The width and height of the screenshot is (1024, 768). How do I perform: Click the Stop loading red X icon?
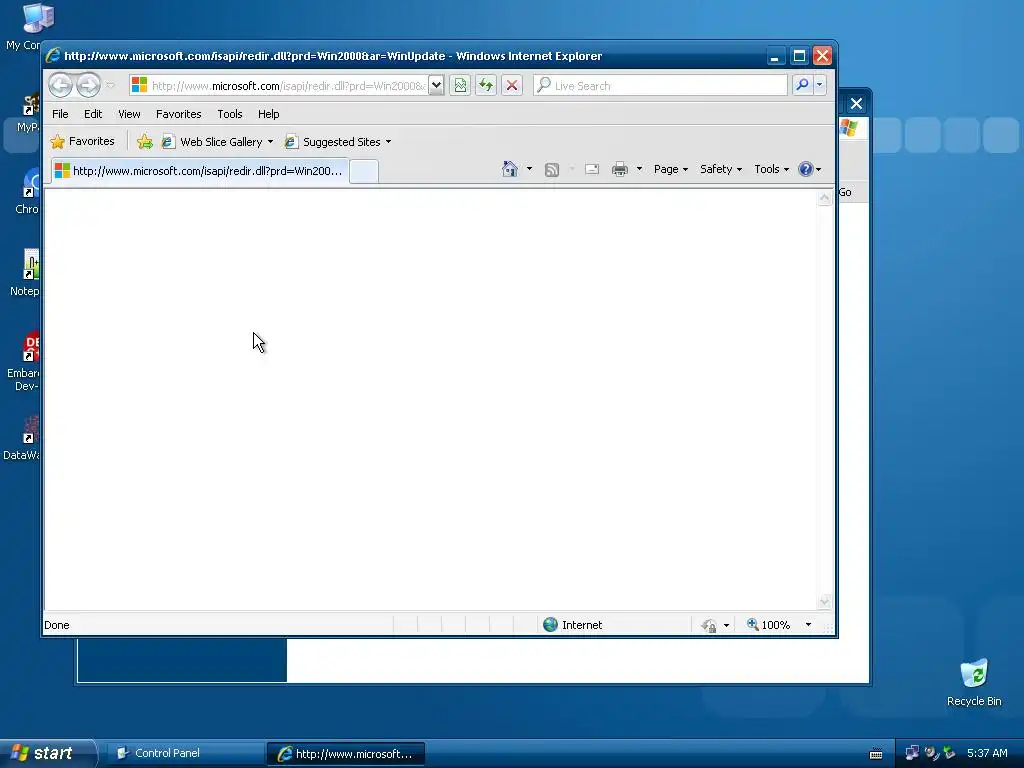pos(512,86)
